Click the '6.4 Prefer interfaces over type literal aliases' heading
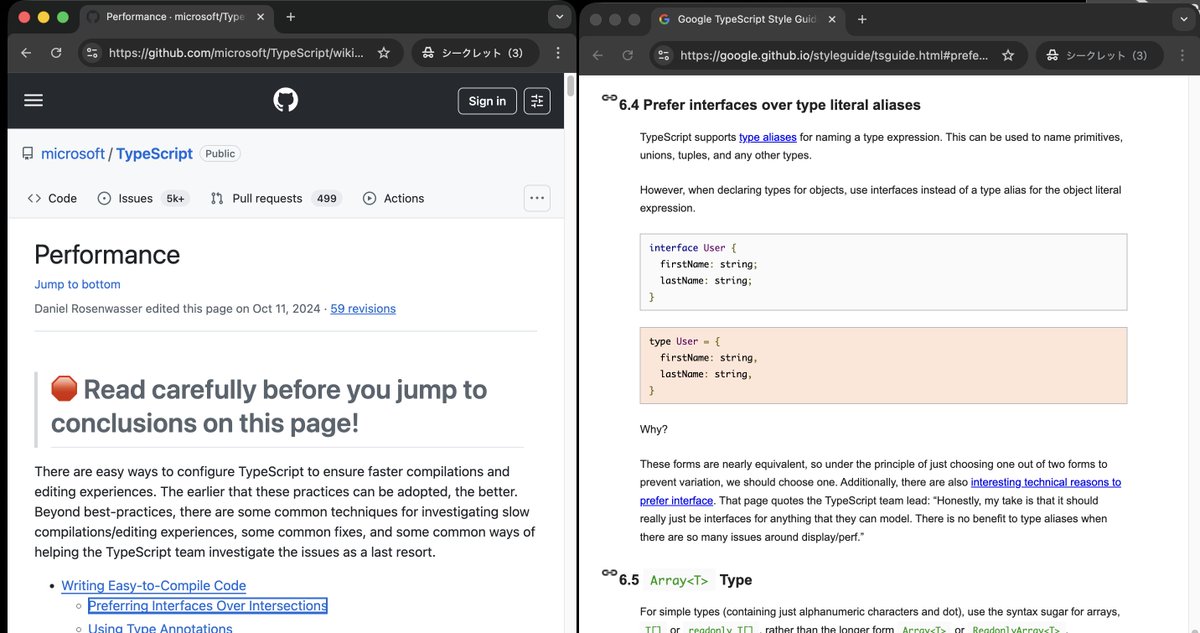Screen dimensions: 1200x633 (x=770, y=105)
